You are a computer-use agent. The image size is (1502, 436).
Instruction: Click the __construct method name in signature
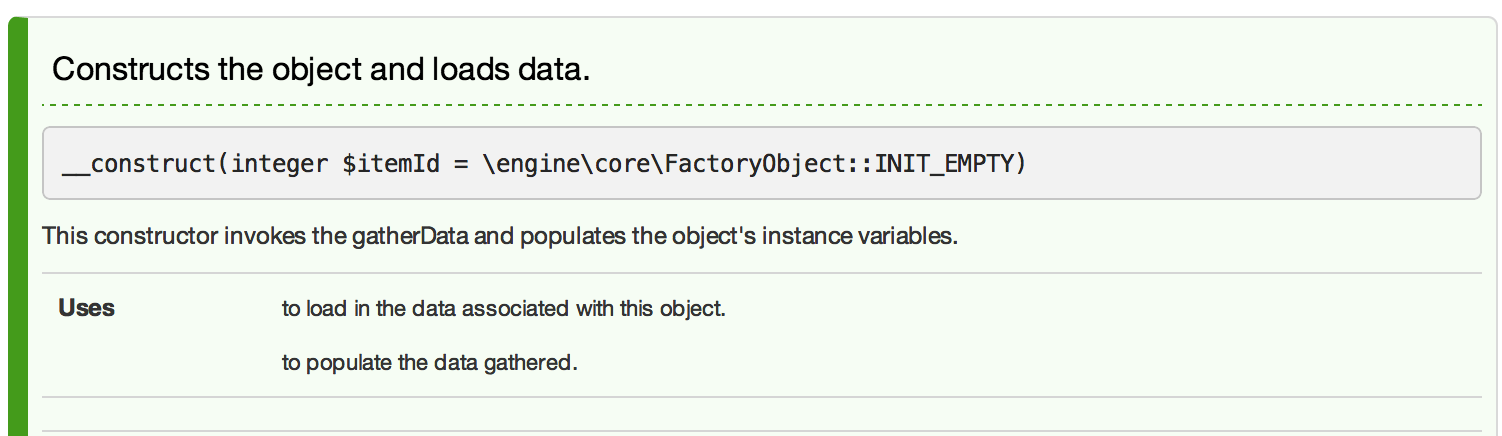pos(140,163)
